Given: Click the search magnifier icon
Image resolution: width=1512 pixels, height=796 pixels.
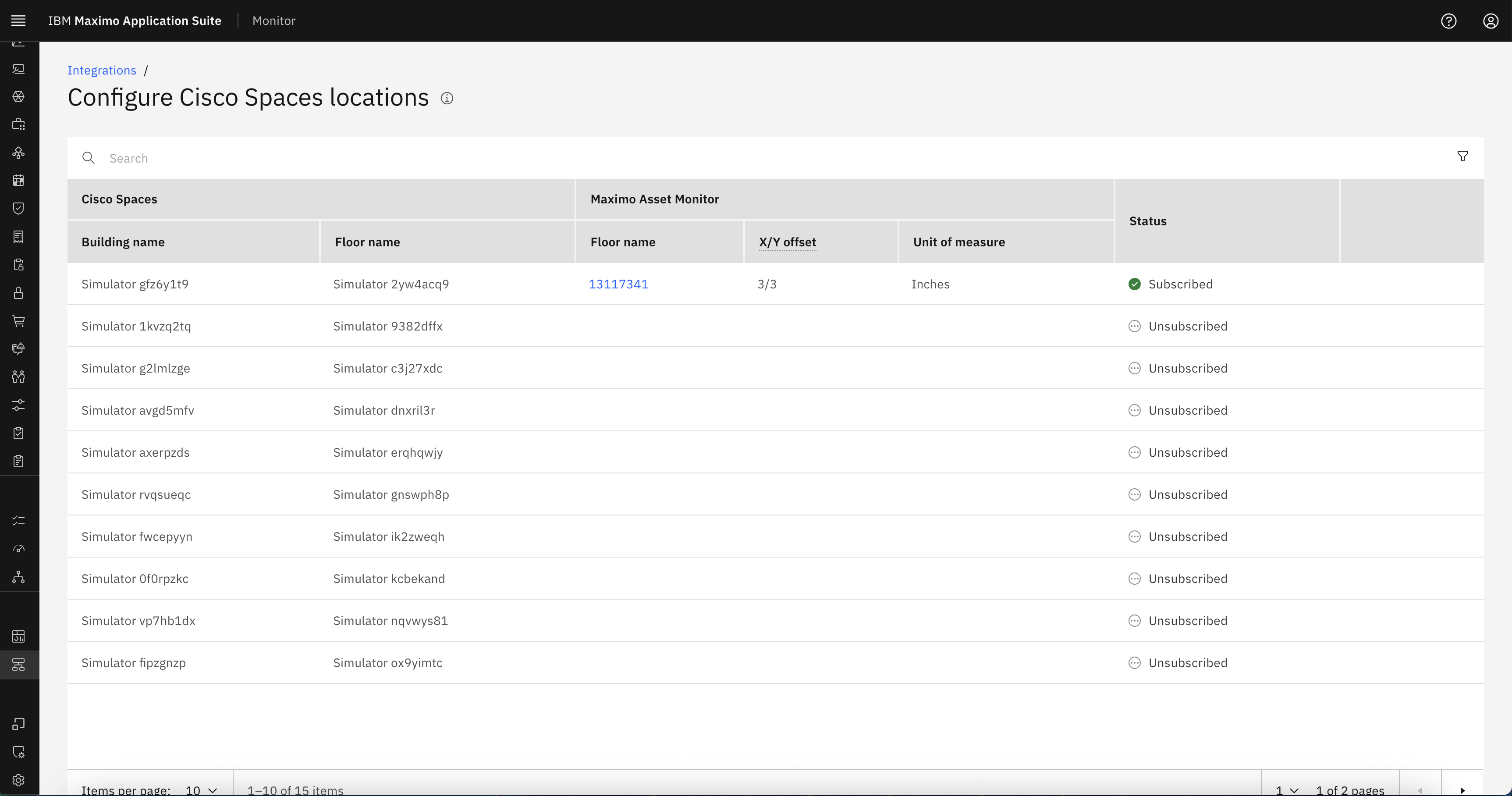Looking at the screenshot, I should (89, 158).
